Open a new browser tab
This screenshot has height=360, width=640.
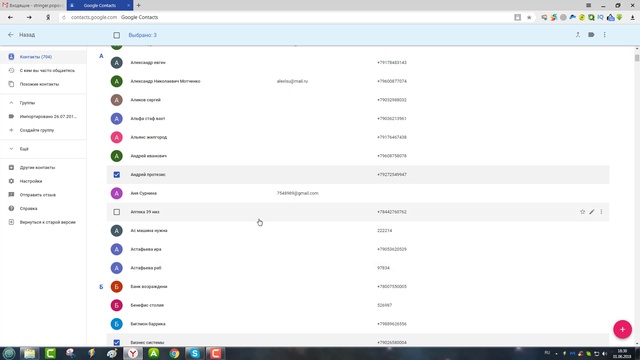pyautogui.click(x=138, y=5)
